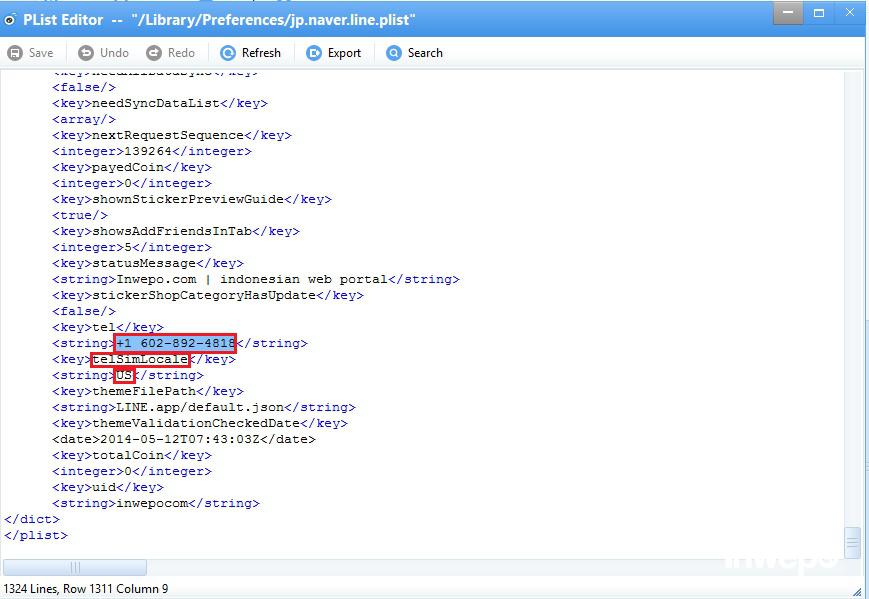This screenshot has height=599, width=869.
Task: Click the Save button label
Action: [x=41, y=53]
